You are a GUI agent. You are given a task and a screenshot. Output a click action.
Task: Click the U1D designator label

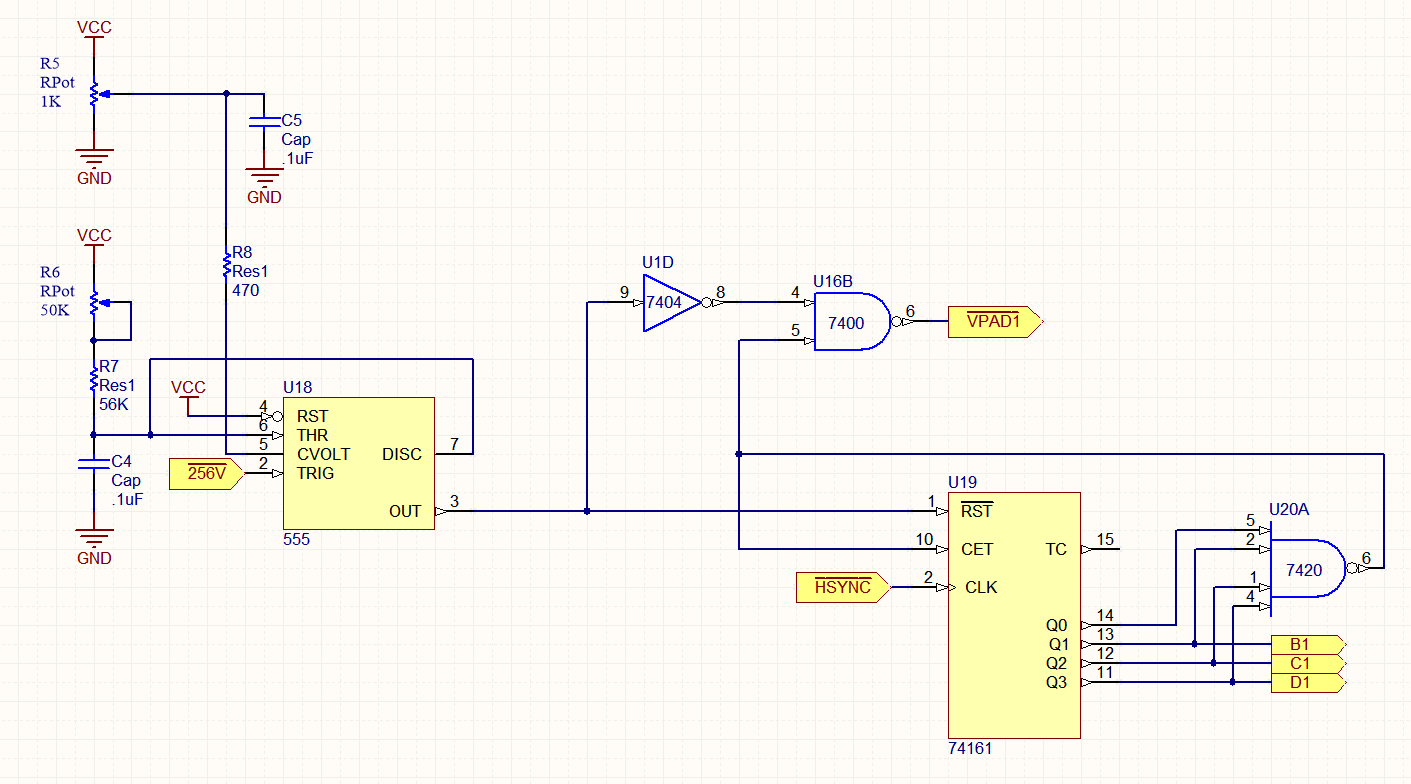tap(658, 262)
